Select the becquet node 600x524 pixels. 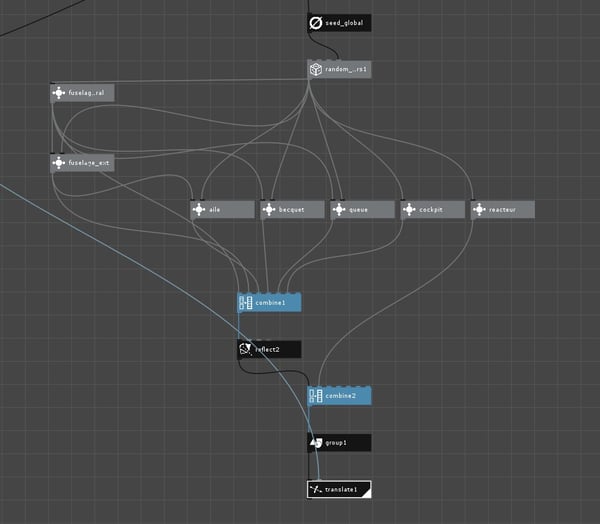[292, 210]
